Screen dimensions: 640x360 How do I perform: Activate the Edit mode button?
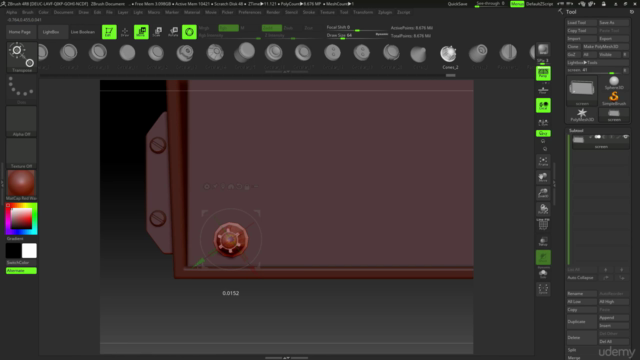109,32
